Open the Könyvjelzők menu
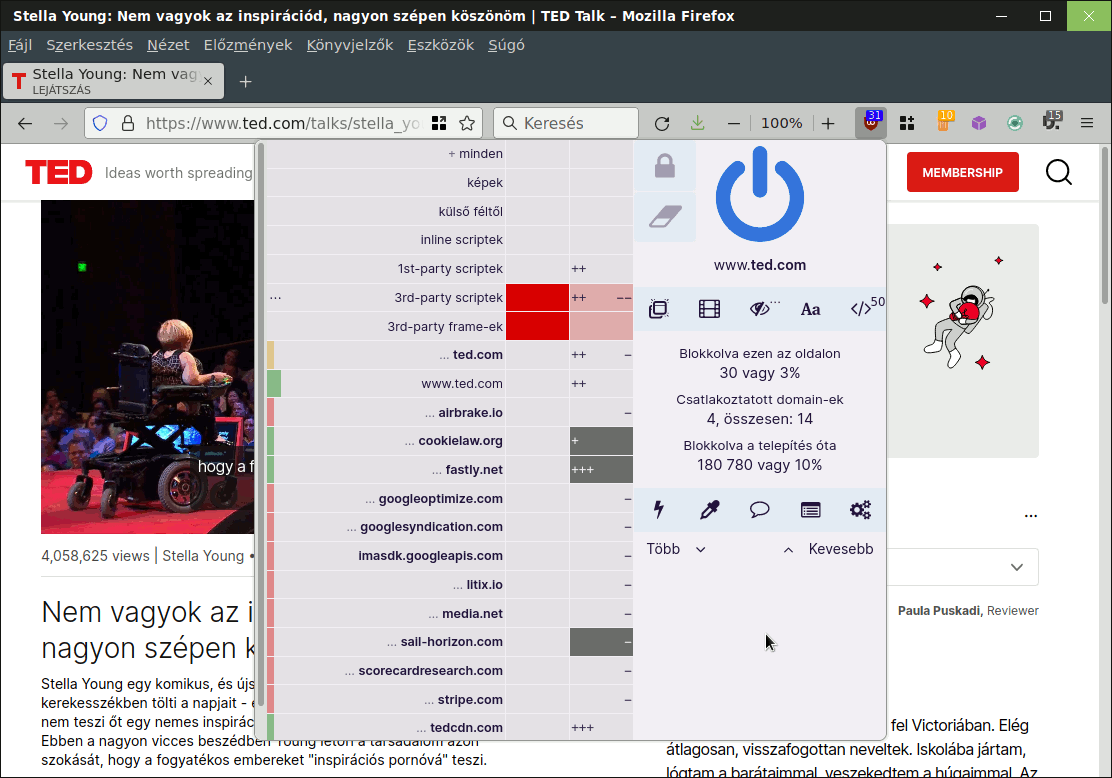Image resolution: width=1112 pixels, height=778 pixels. pos(350,45)
